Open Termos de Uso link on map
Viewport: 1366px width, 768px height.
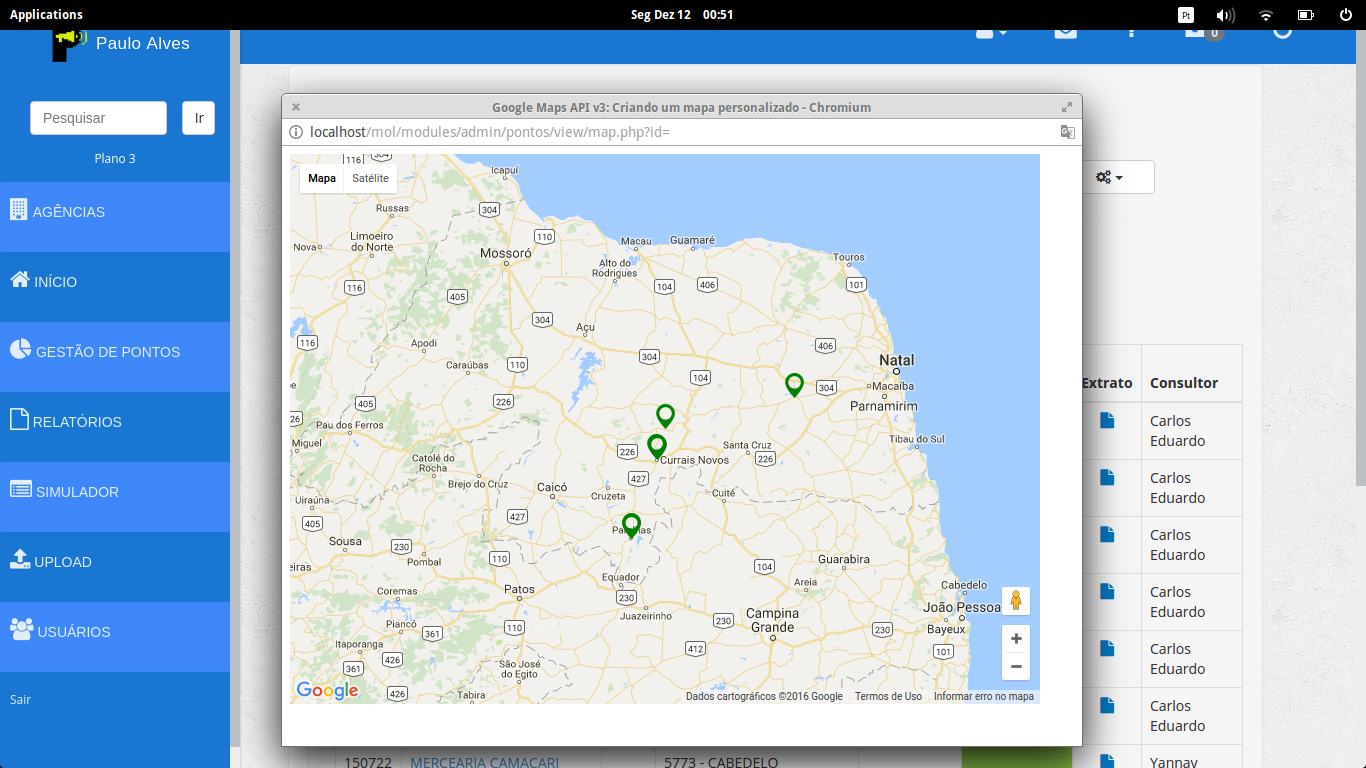pos(888,696)
